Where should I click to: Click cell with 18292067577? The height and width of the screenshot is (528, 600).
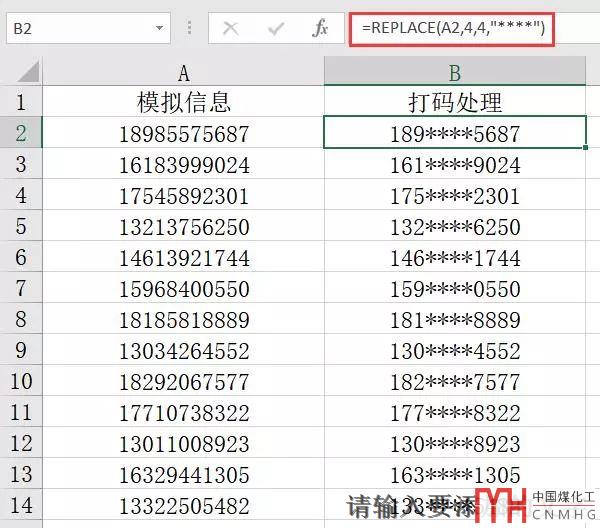183,380
